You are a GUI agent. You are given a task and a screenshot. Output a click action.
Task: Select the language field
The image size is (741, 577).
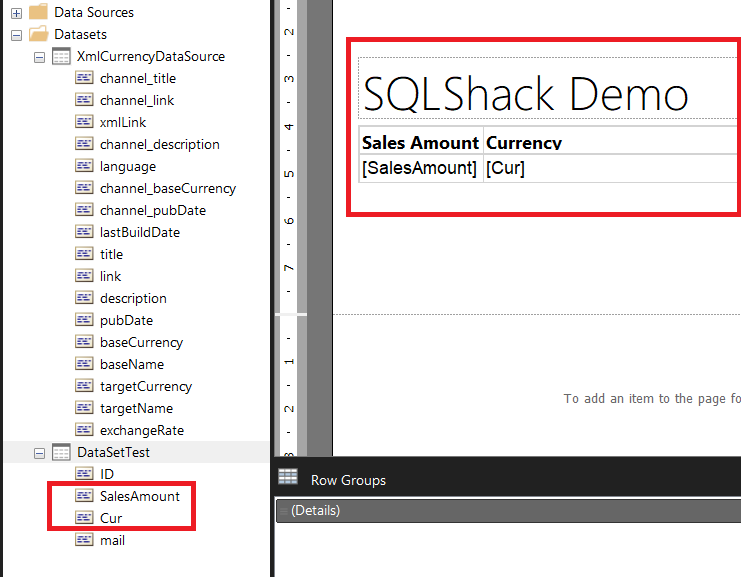tap(128, 166)
